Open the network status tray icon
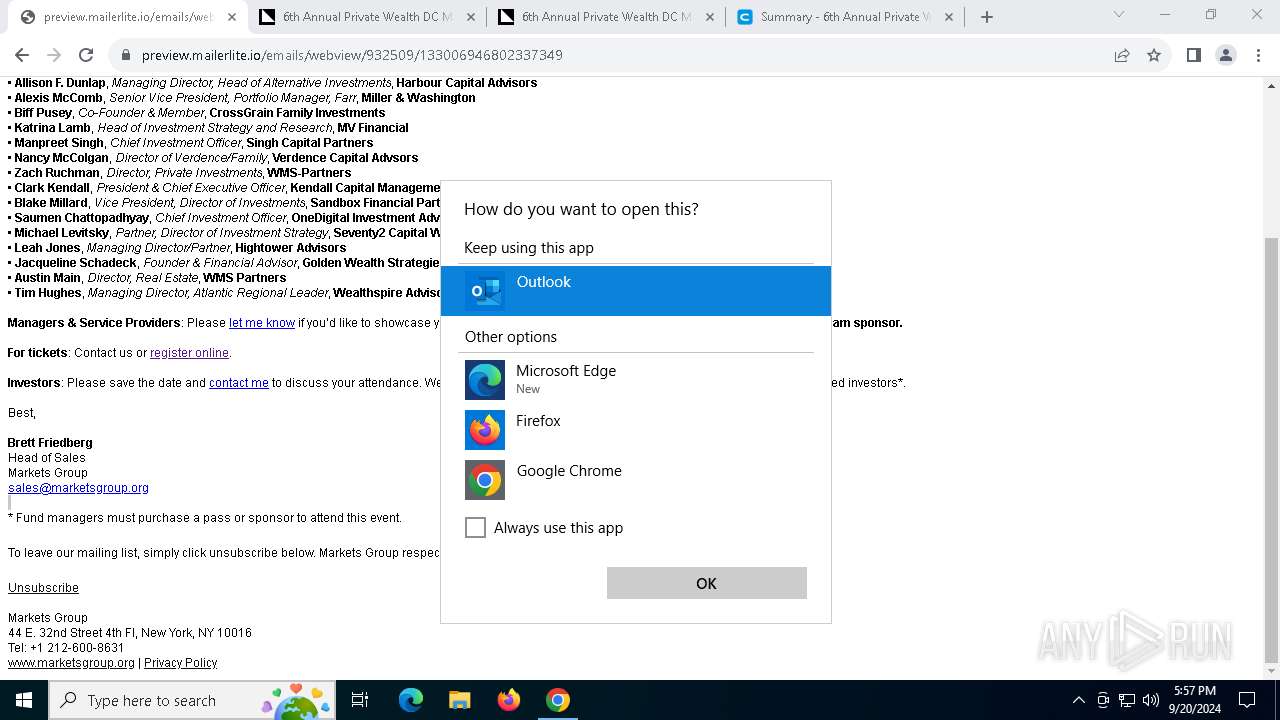The height and width of the screenshot is (720, 1280). tap(1127, 700)
